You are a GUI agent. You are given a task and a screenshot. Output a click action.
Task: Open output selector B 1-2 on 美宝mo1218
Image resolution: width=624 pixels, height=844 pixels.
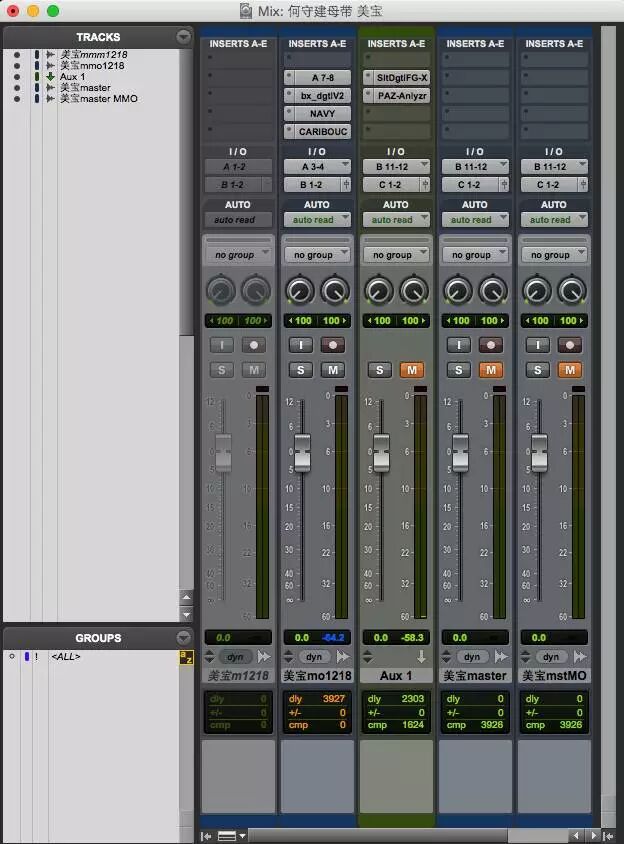tap(313, 185)
